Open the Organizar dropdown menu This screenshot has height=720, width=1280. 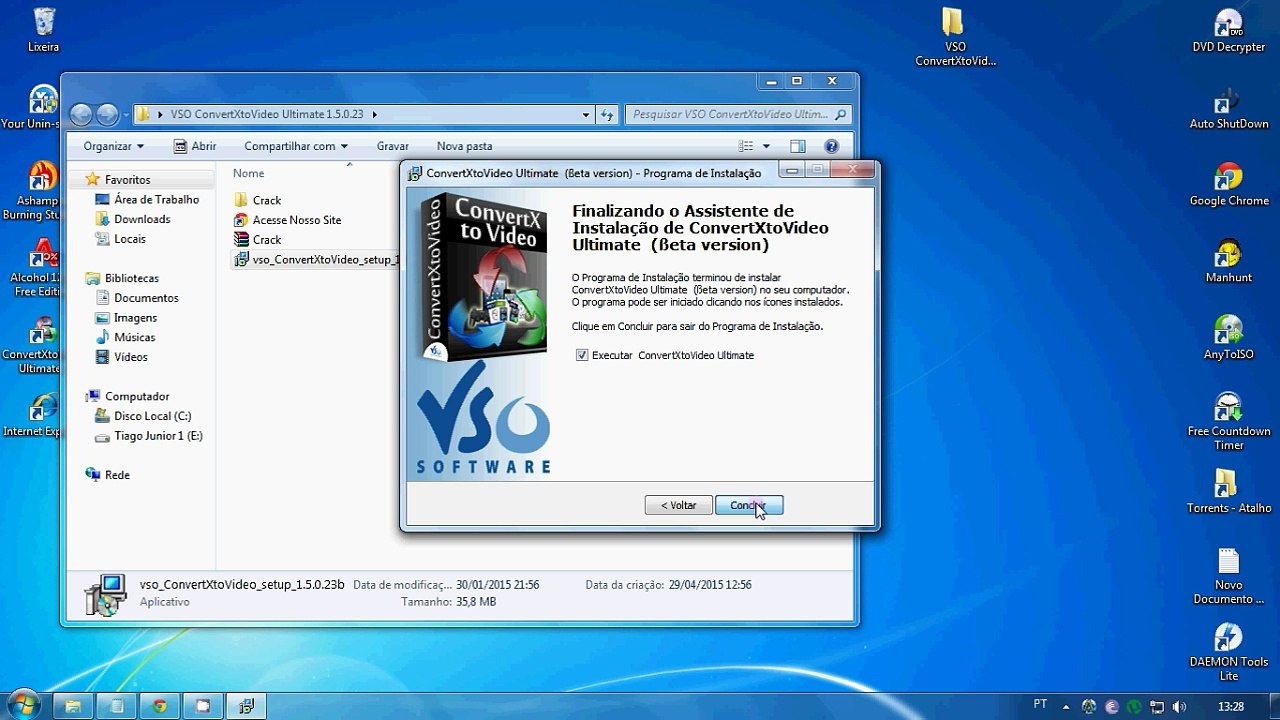pos(113,146)
